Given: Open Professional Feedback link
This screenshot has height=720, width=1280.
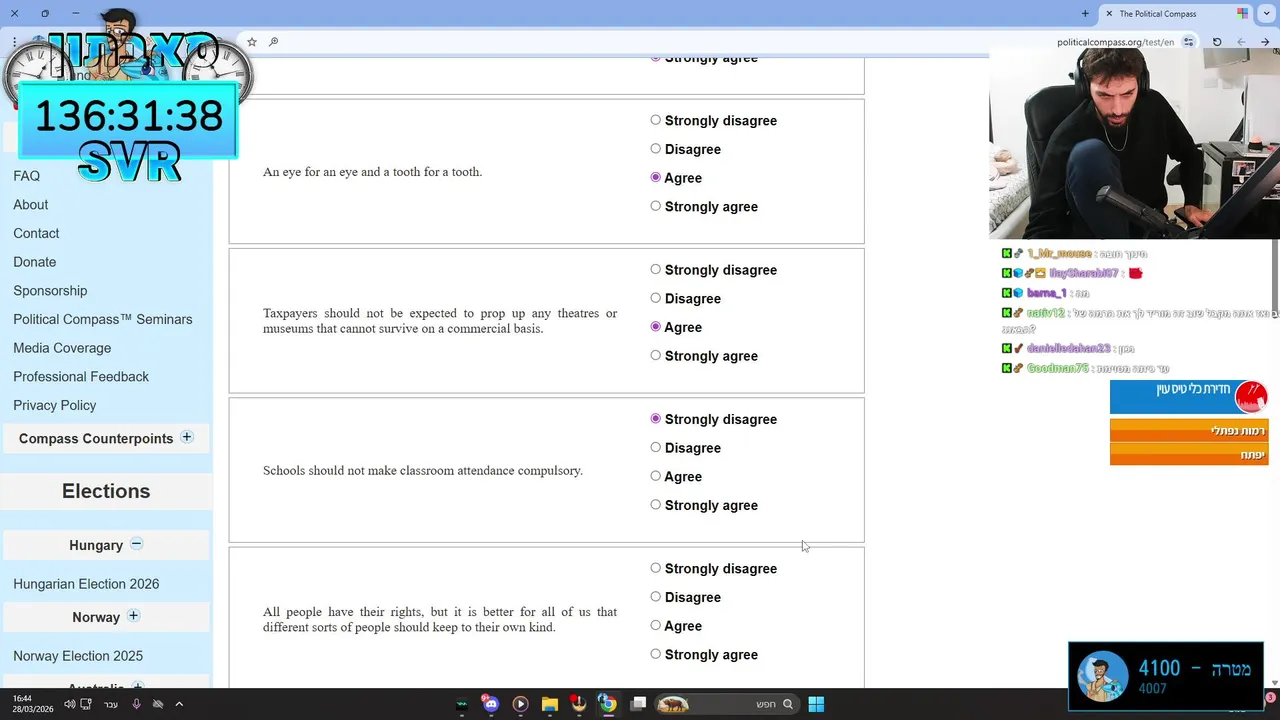Looking at the screenshot, I should 81,377.
